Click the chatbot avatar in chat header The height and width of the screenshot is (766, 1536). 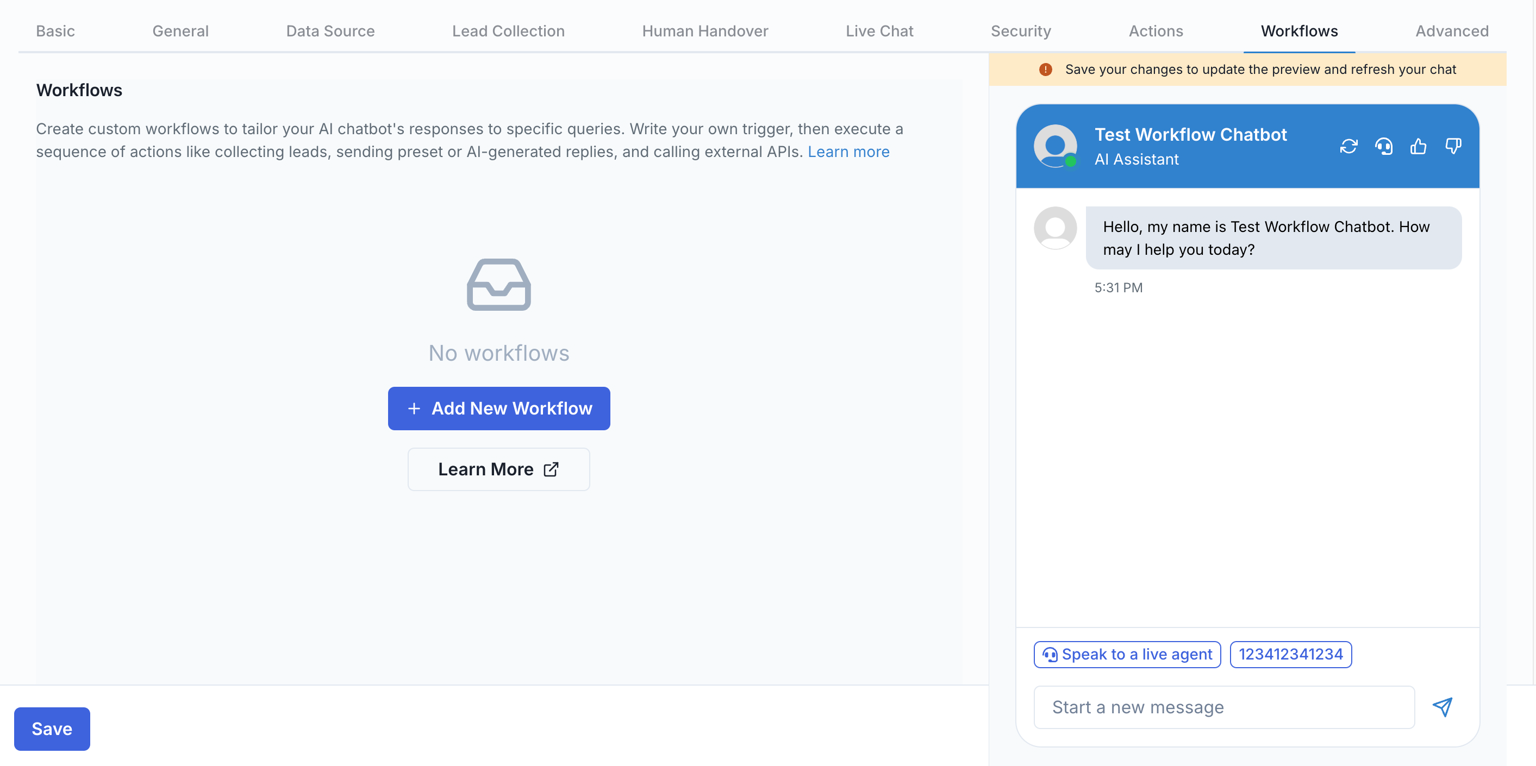pyautogui.click(x=1055, y=146)
